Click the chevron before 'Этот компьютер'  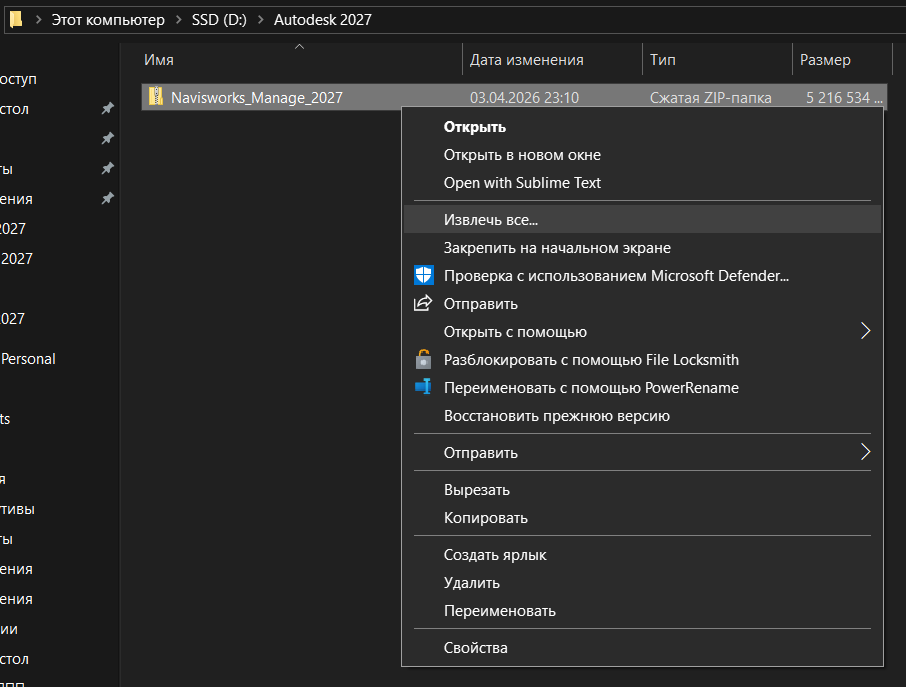point(38,20)
